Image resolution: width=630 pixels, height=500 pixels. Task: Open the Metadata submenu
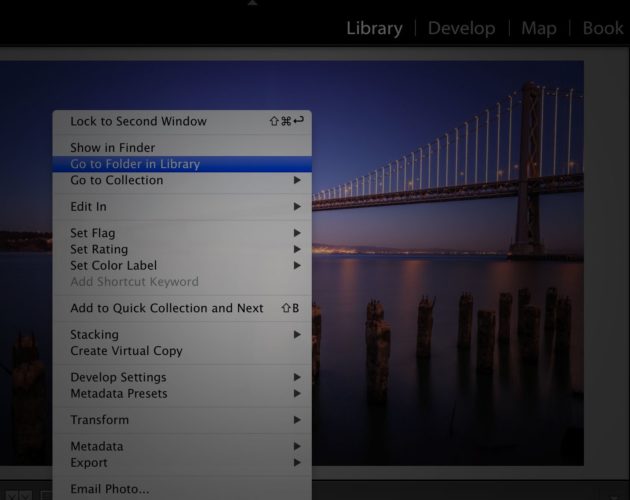tap(182, 446)
